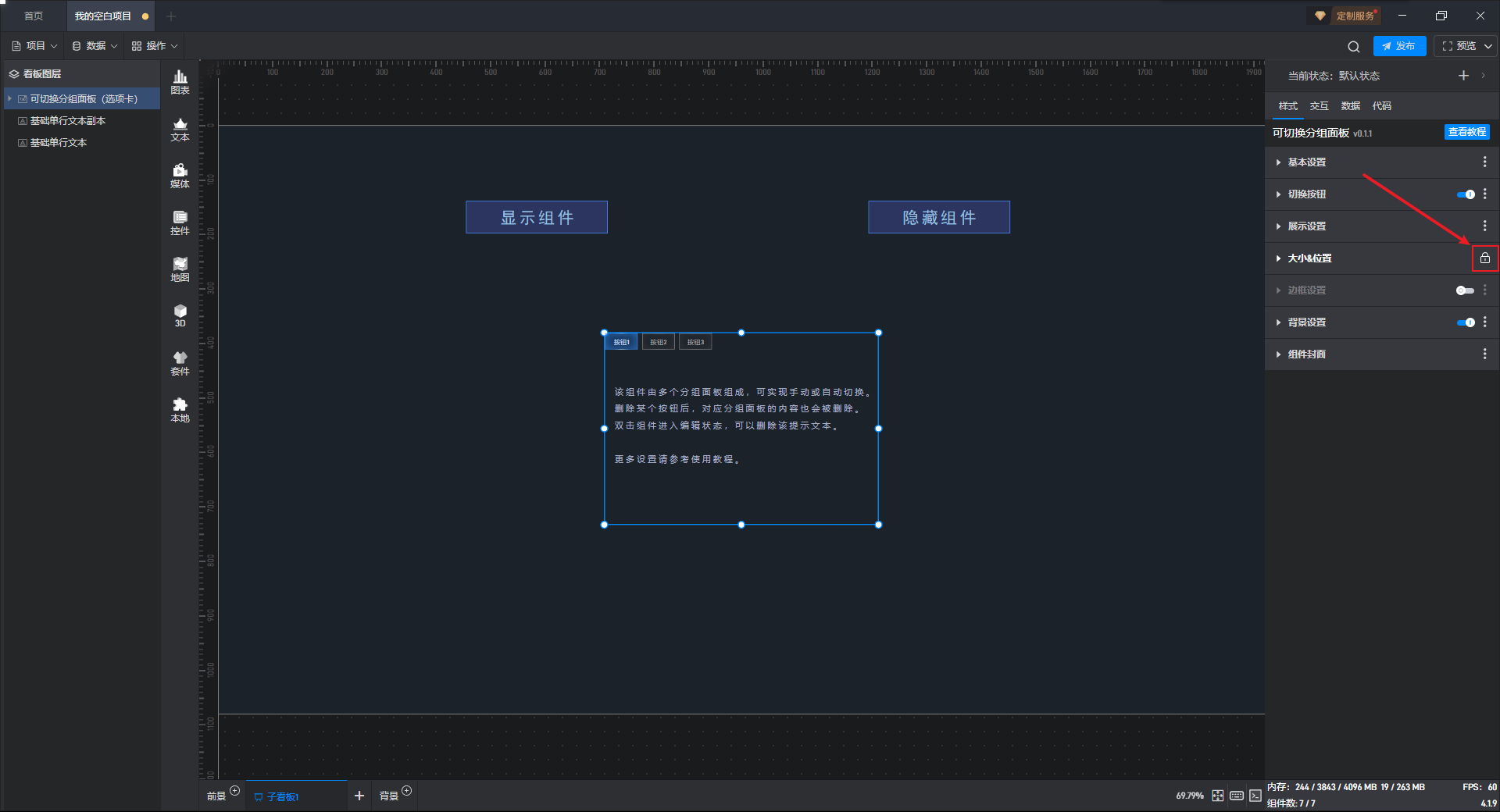1500x812 pixels.
Task: Open the 套件 kit component library
Action: [x=180, y=363]
